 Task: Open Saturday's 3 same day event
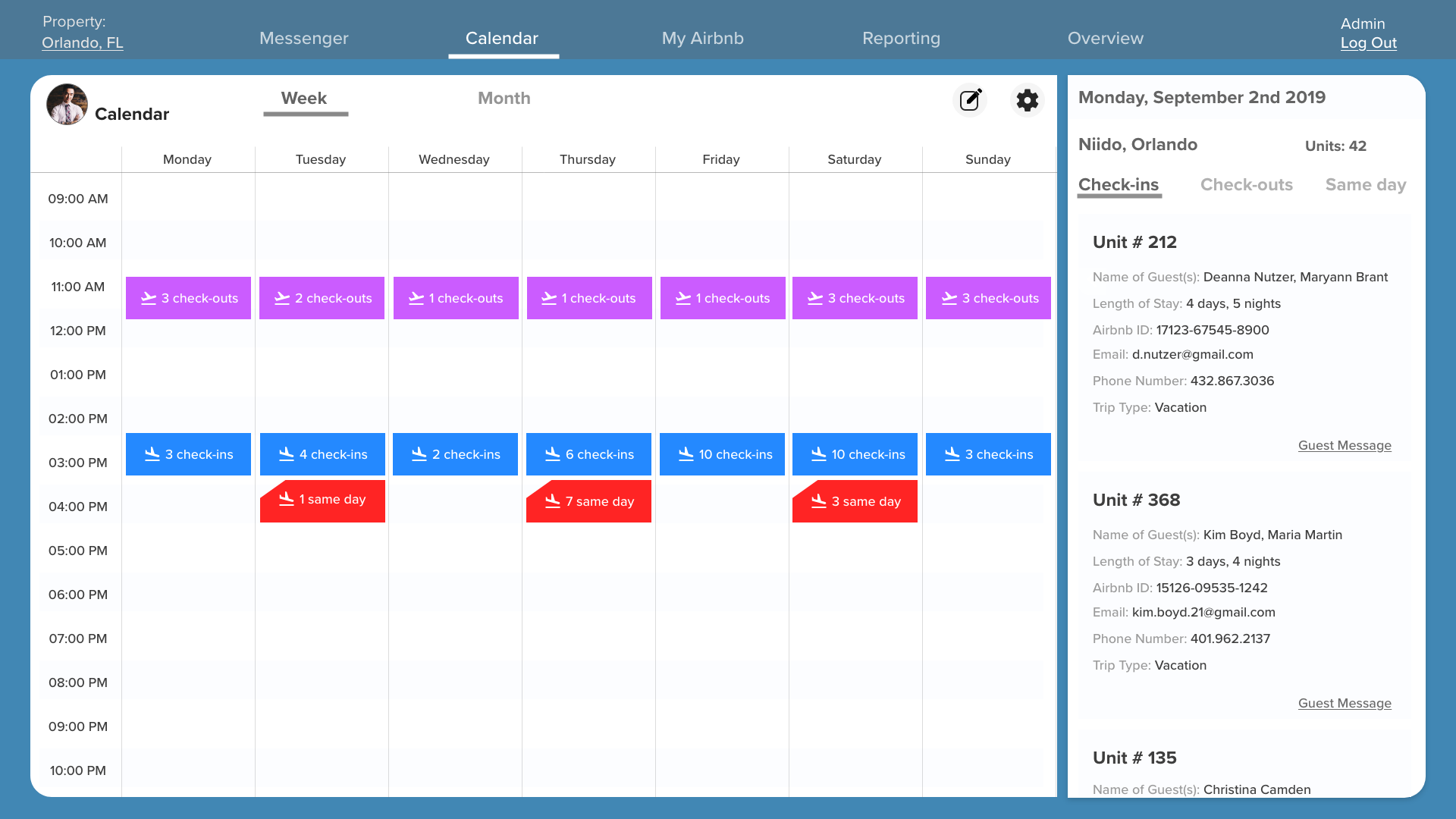855,501
